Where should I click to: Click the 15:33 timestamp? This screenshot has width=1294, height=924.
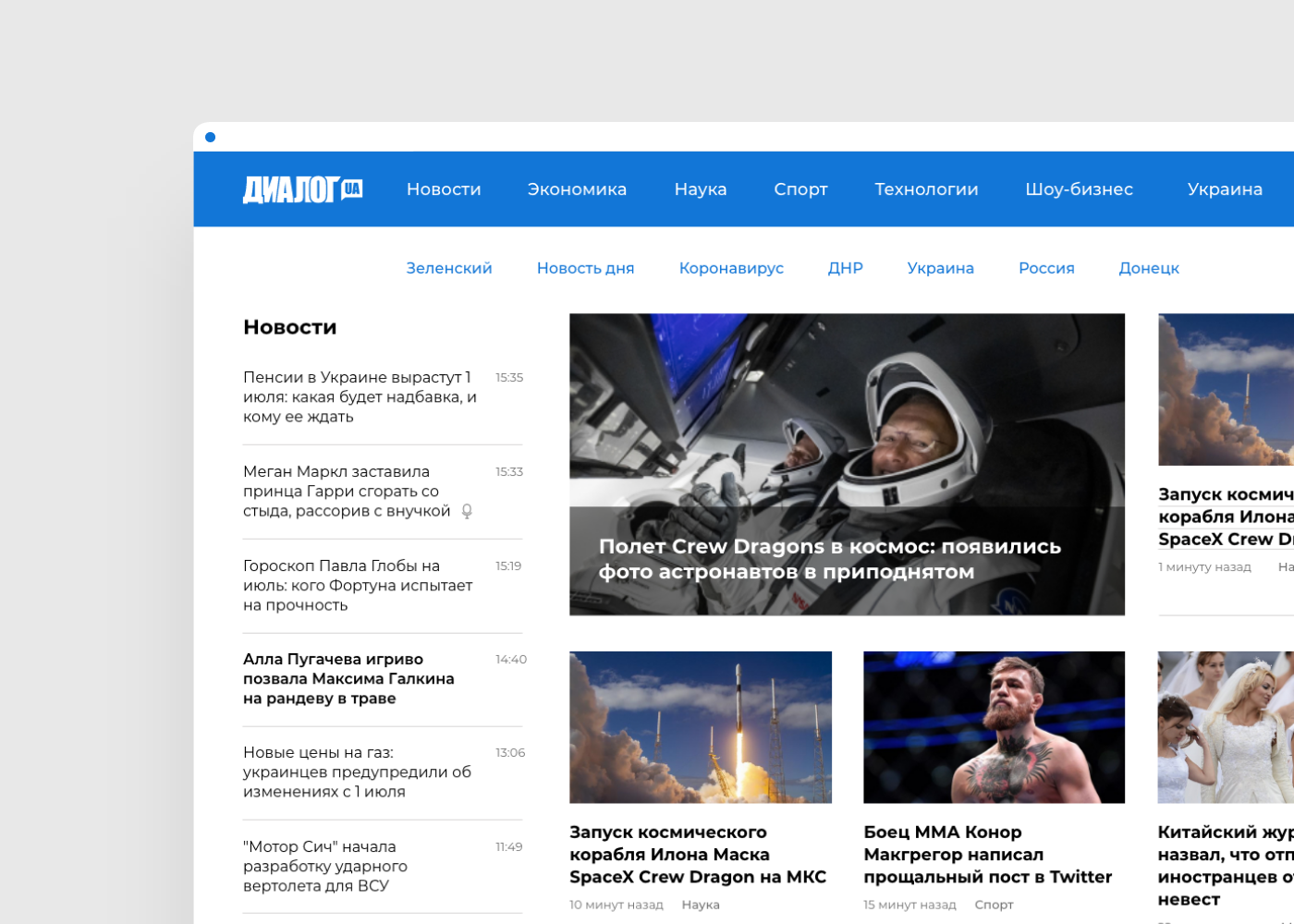(509, 472)
